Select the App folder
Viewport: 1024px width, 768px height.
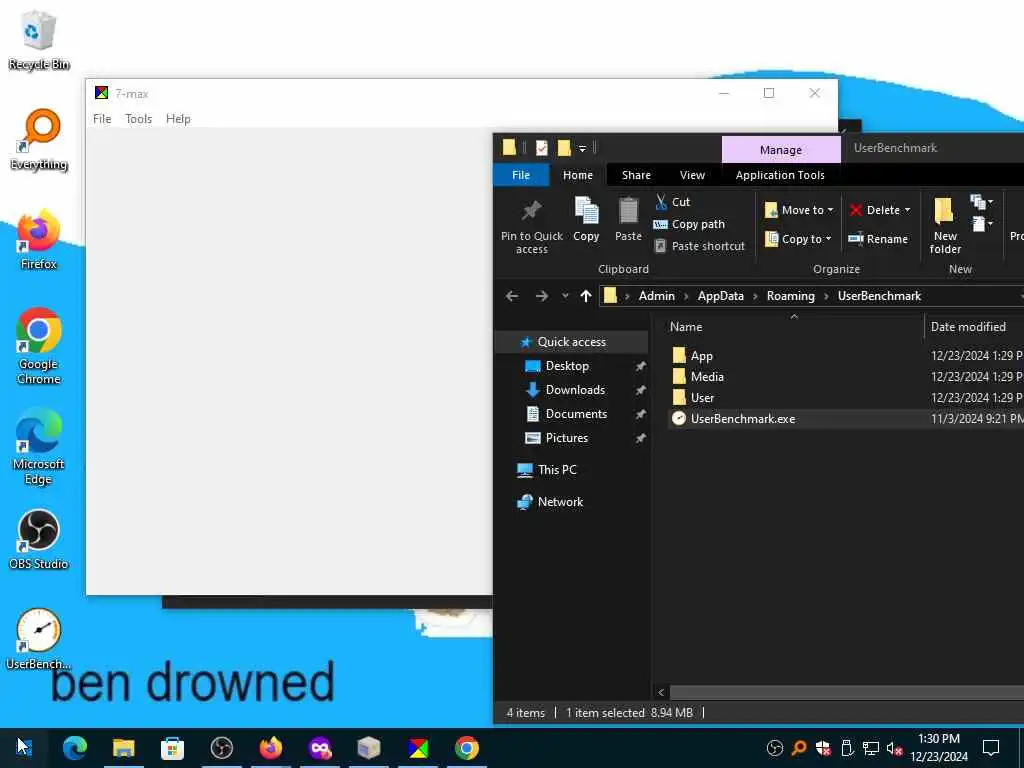tap(701, 356)
